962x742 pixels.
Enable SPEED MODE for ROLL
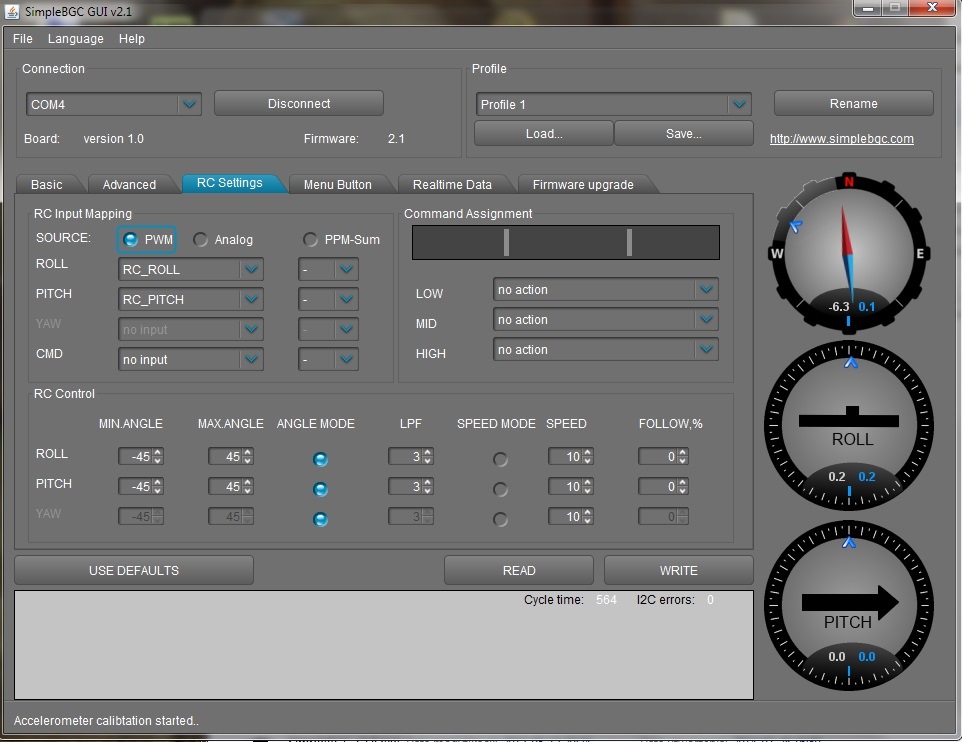click(x=500, y=459)
